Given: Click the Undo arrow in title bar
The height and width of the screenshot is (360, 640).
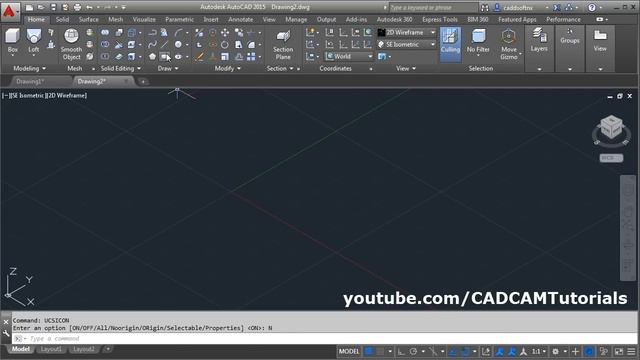Looking at the screenshot, I should tap(89, 7).
